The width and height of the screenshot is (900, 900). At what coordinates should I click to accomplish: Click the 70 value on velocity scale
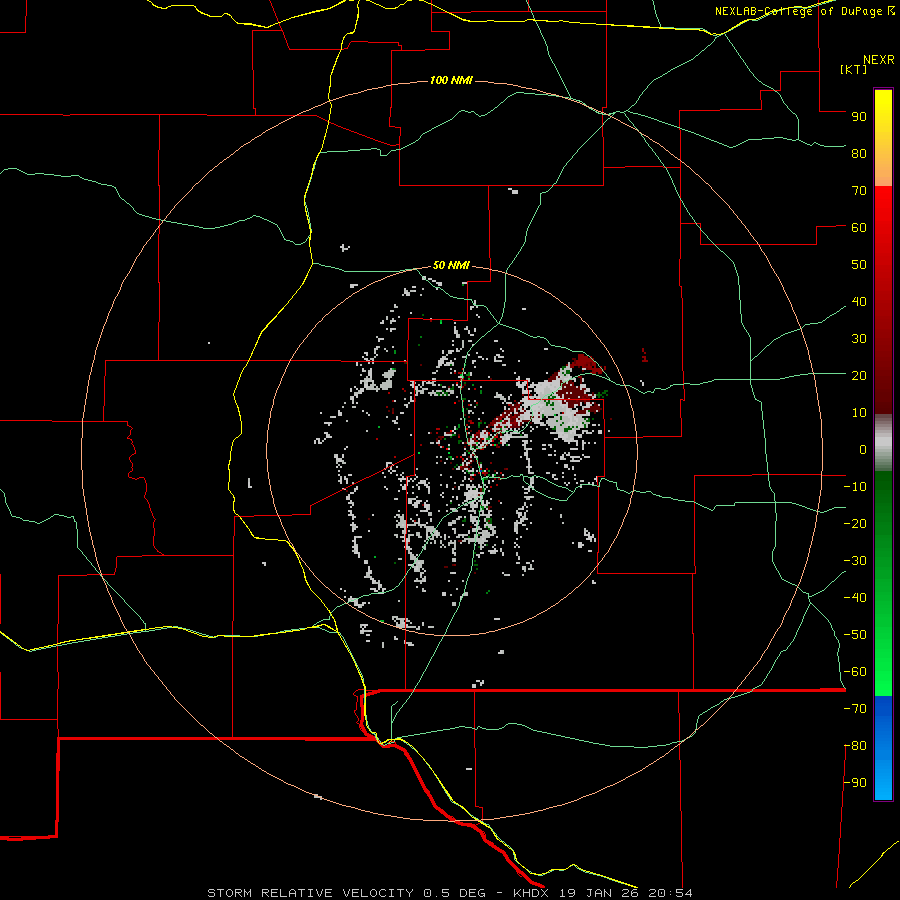pos(859,191)
